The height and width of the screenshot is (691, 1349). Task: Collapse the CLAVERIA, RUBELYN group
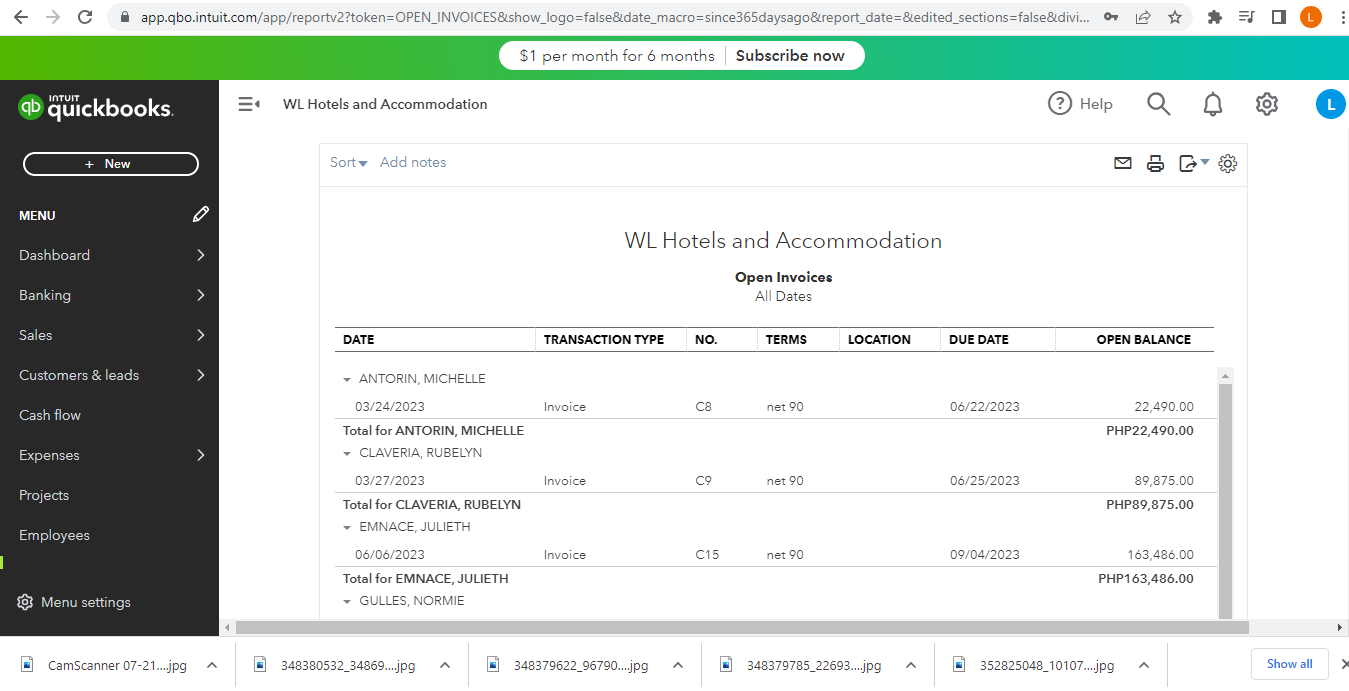click(x=347, y=454)
